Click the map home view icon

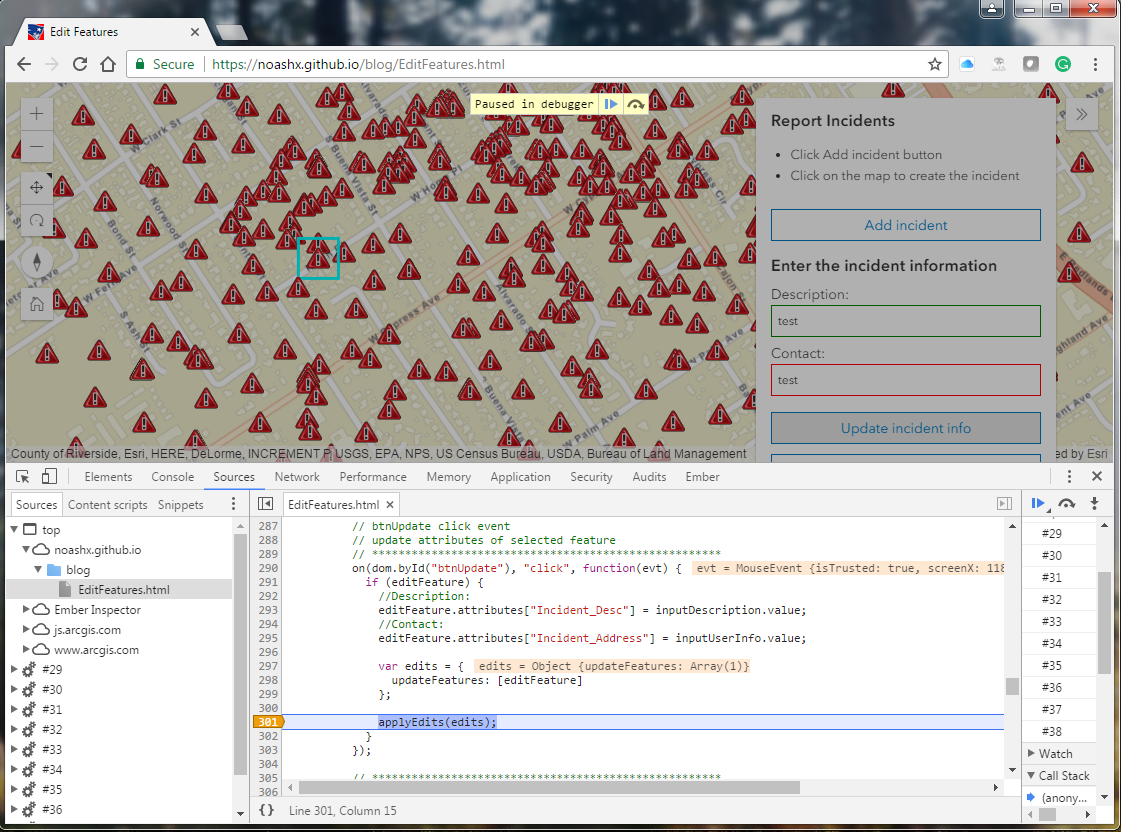[x=36, y=304]
